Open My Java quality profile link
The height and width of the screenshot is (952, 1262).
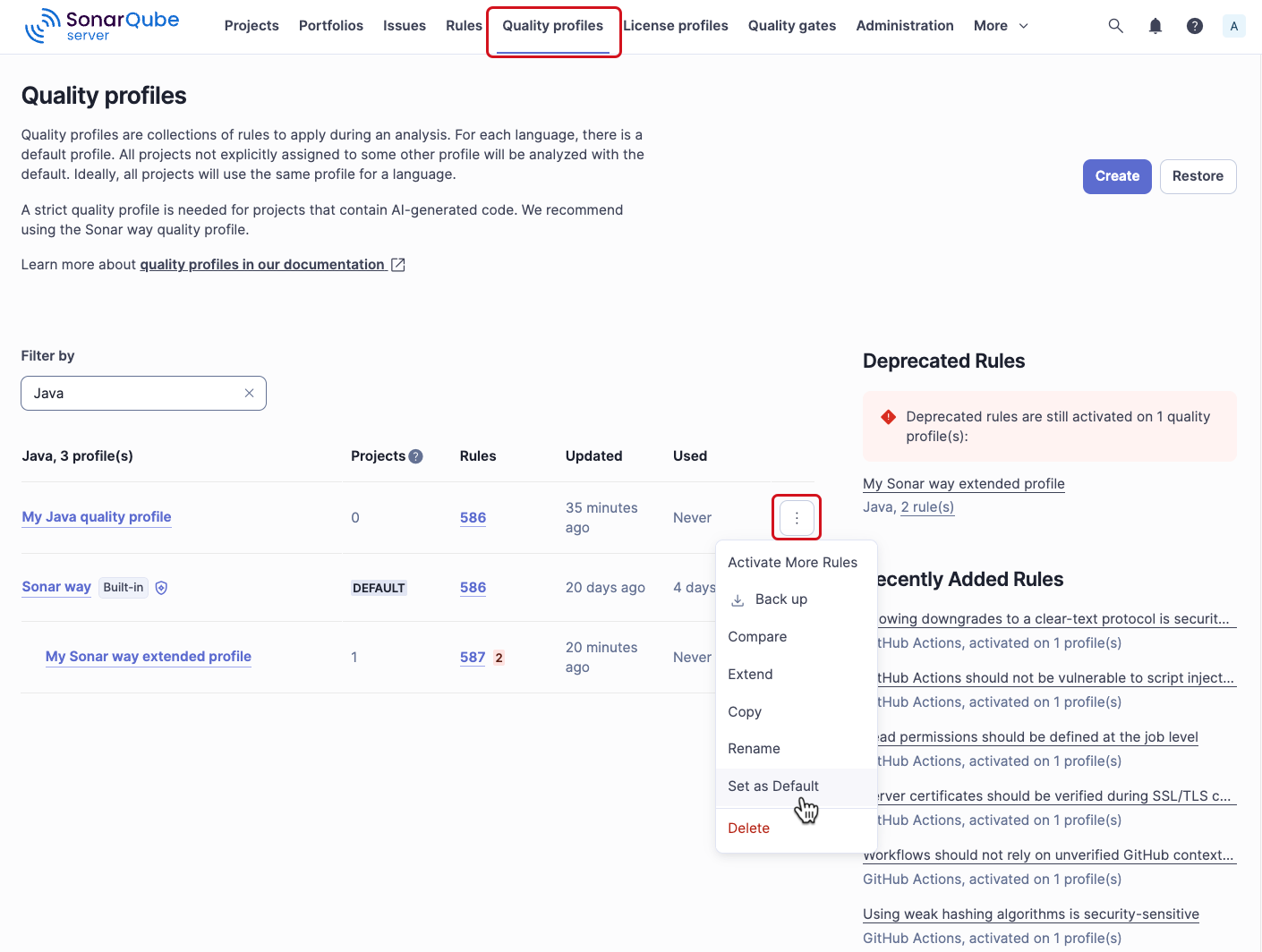tap(97, 517)
